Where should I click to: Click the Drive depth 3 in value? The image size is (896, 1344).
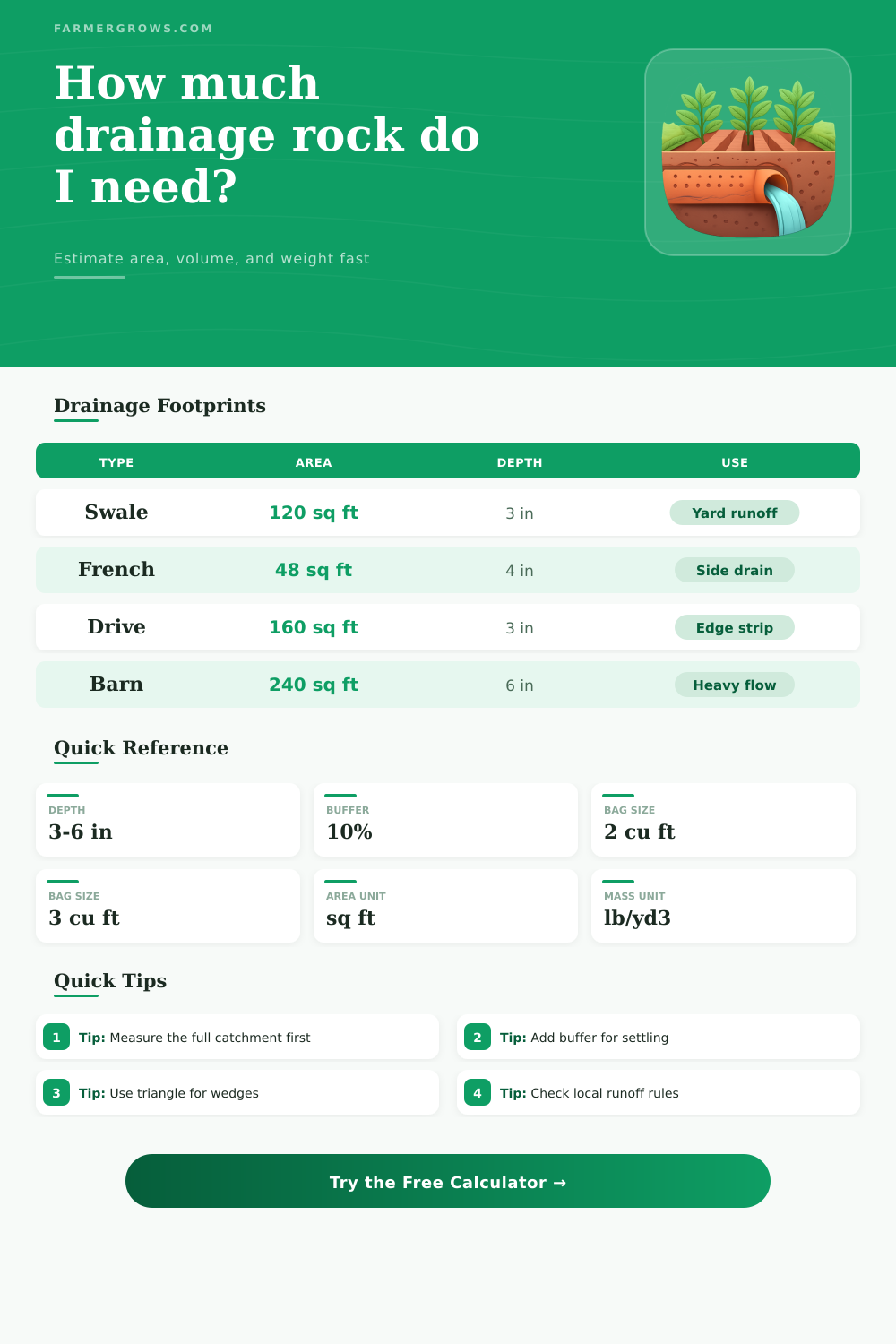(x=520, y=628)
